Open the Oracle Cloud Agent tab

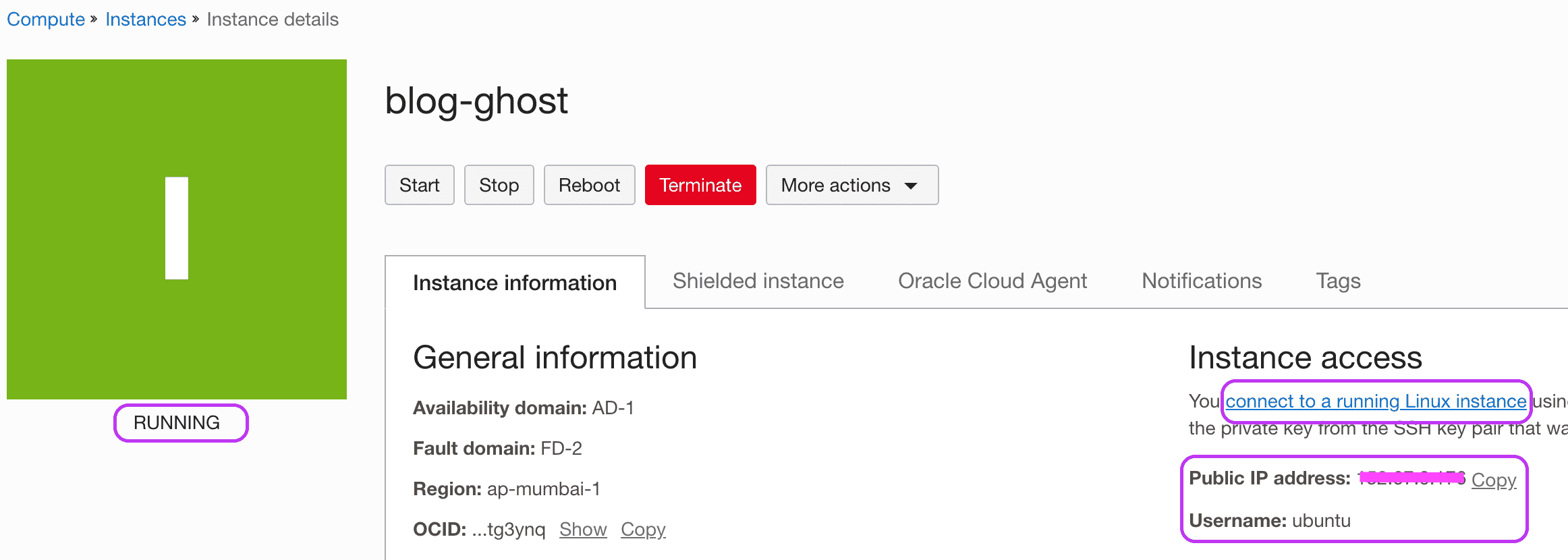click(x=992, y=281)
